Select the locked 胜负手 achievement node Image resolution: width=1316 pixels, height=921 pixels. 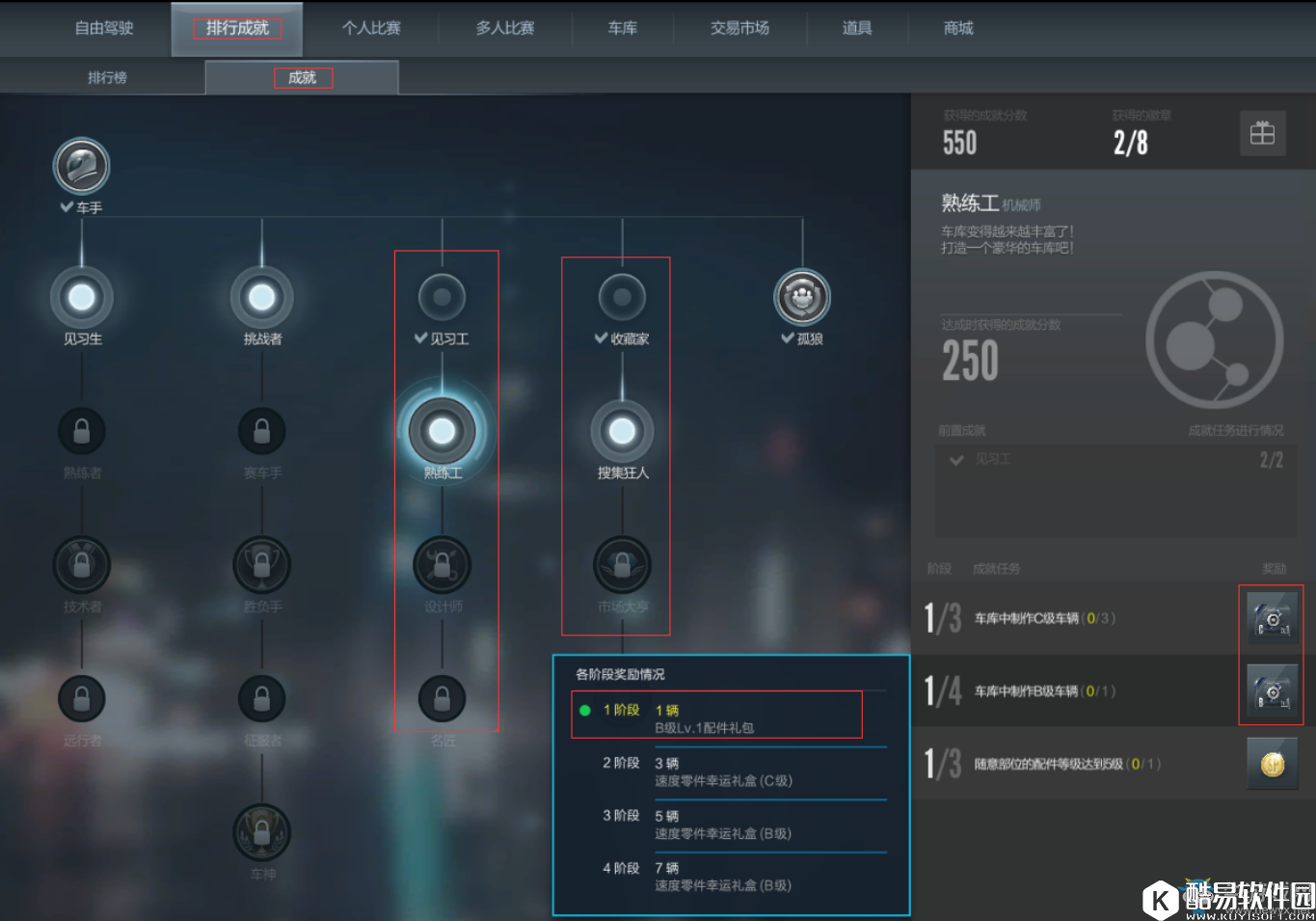pos(261,565)
